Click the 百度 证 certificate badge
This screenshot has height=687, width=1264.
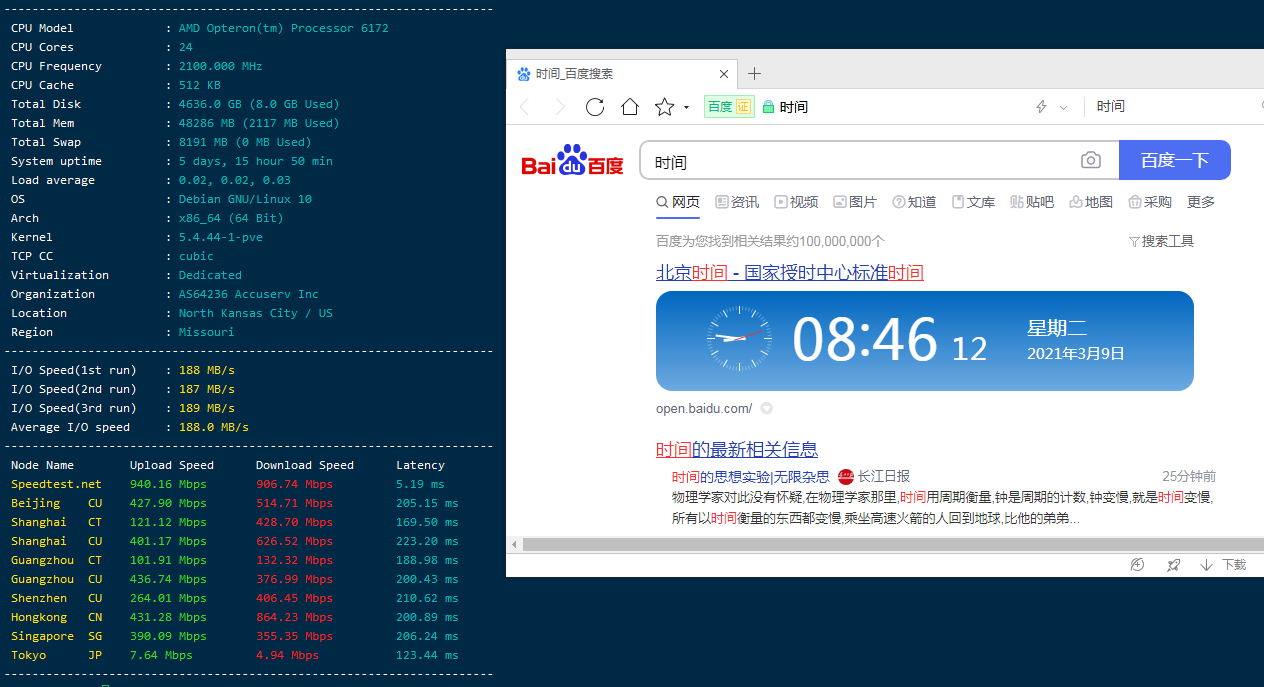[x=729, y=107]
